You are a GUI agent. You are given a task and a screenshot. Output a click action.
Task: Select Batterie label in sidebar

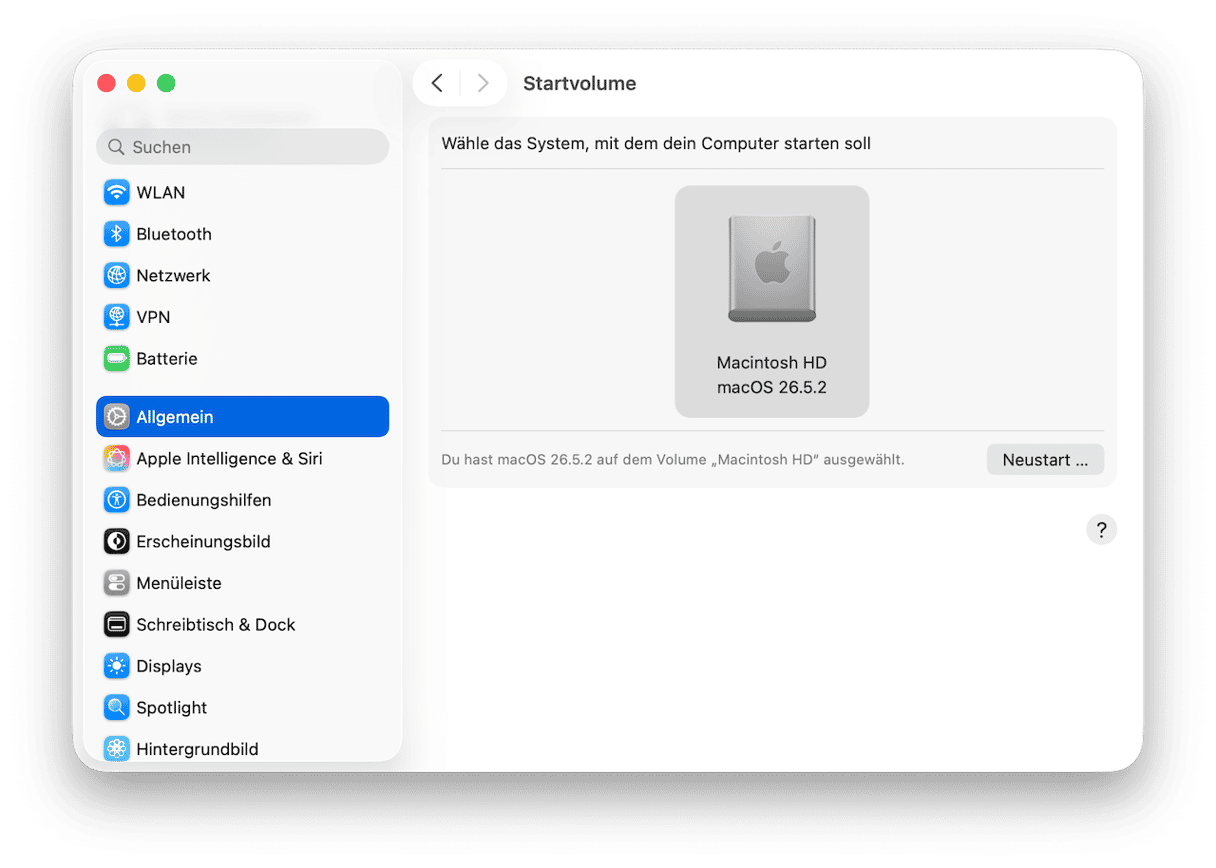tap(167, 358)
